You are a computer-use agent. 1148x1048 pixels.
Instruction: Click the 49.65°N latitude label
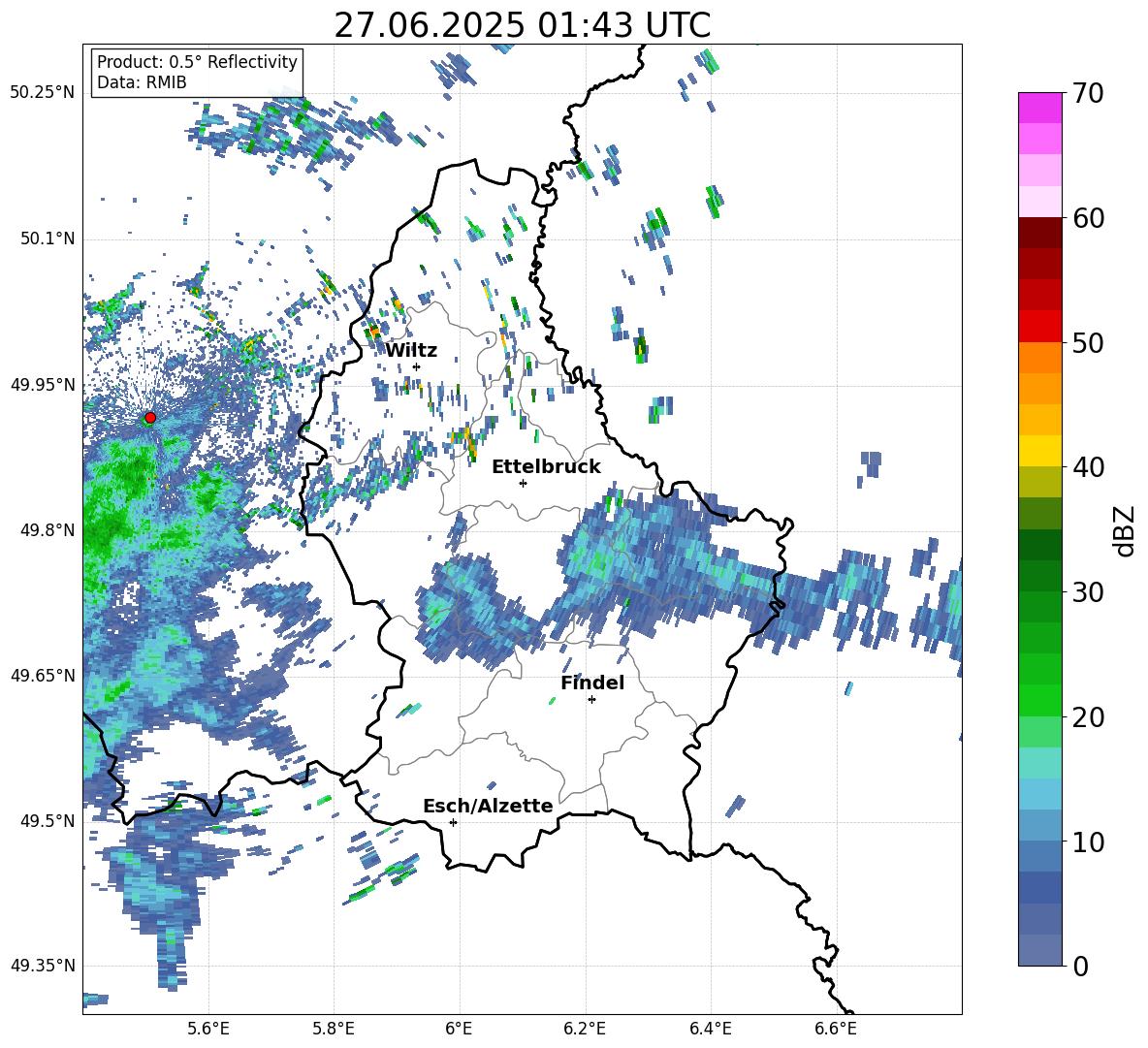point(43,676)
